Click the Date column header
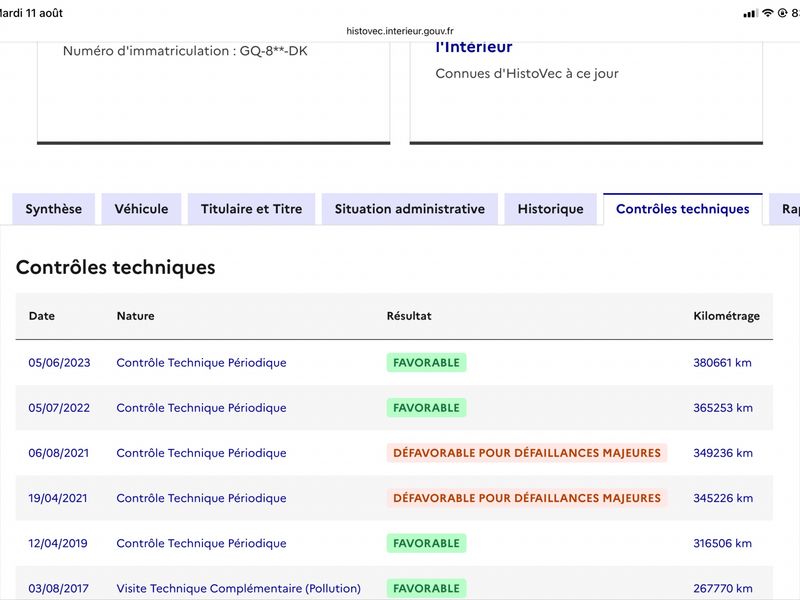 click(x=42, y=316)
